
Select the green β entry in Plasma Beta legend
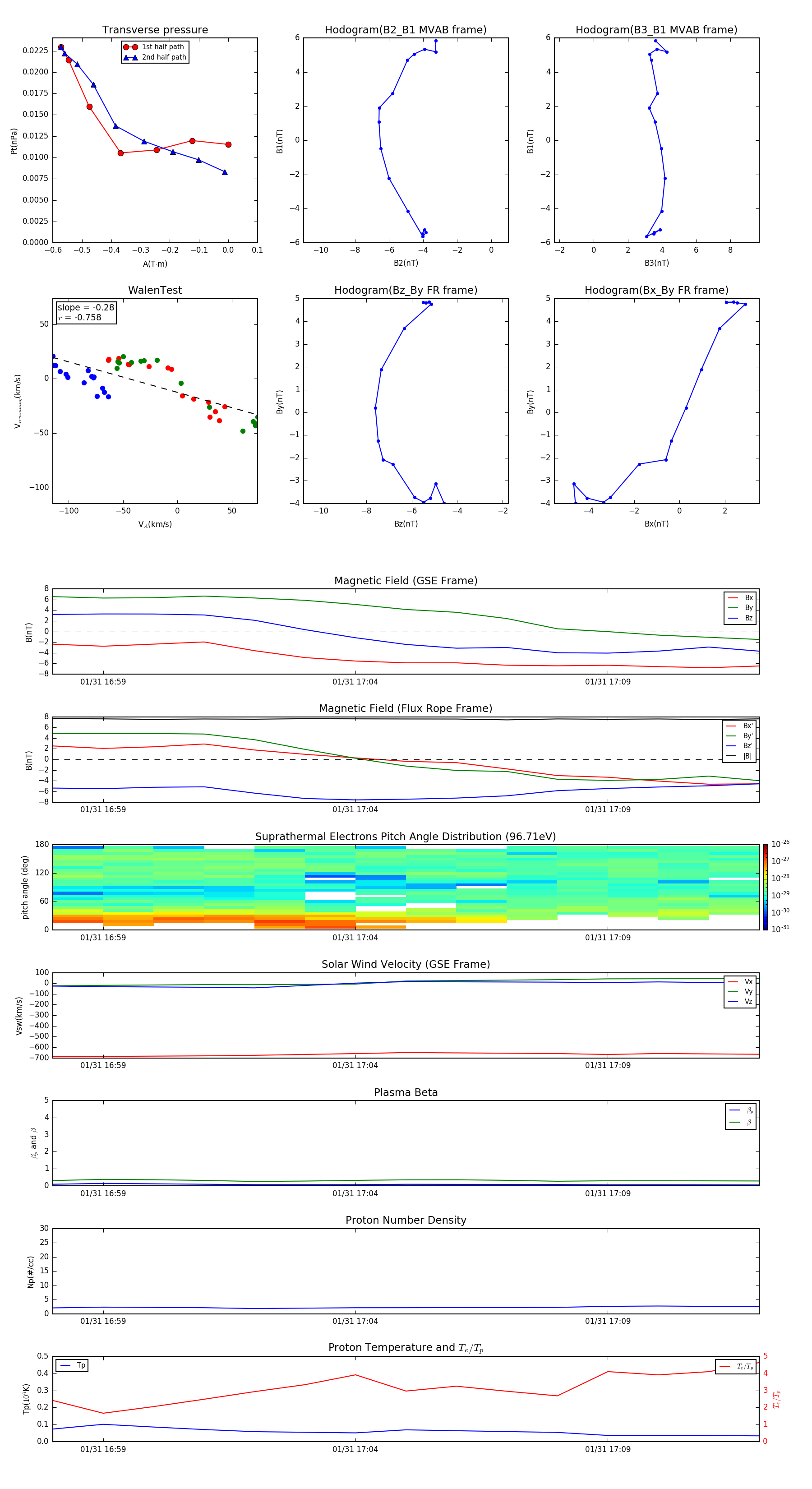pyautogui.click(x=741, y=1123)
